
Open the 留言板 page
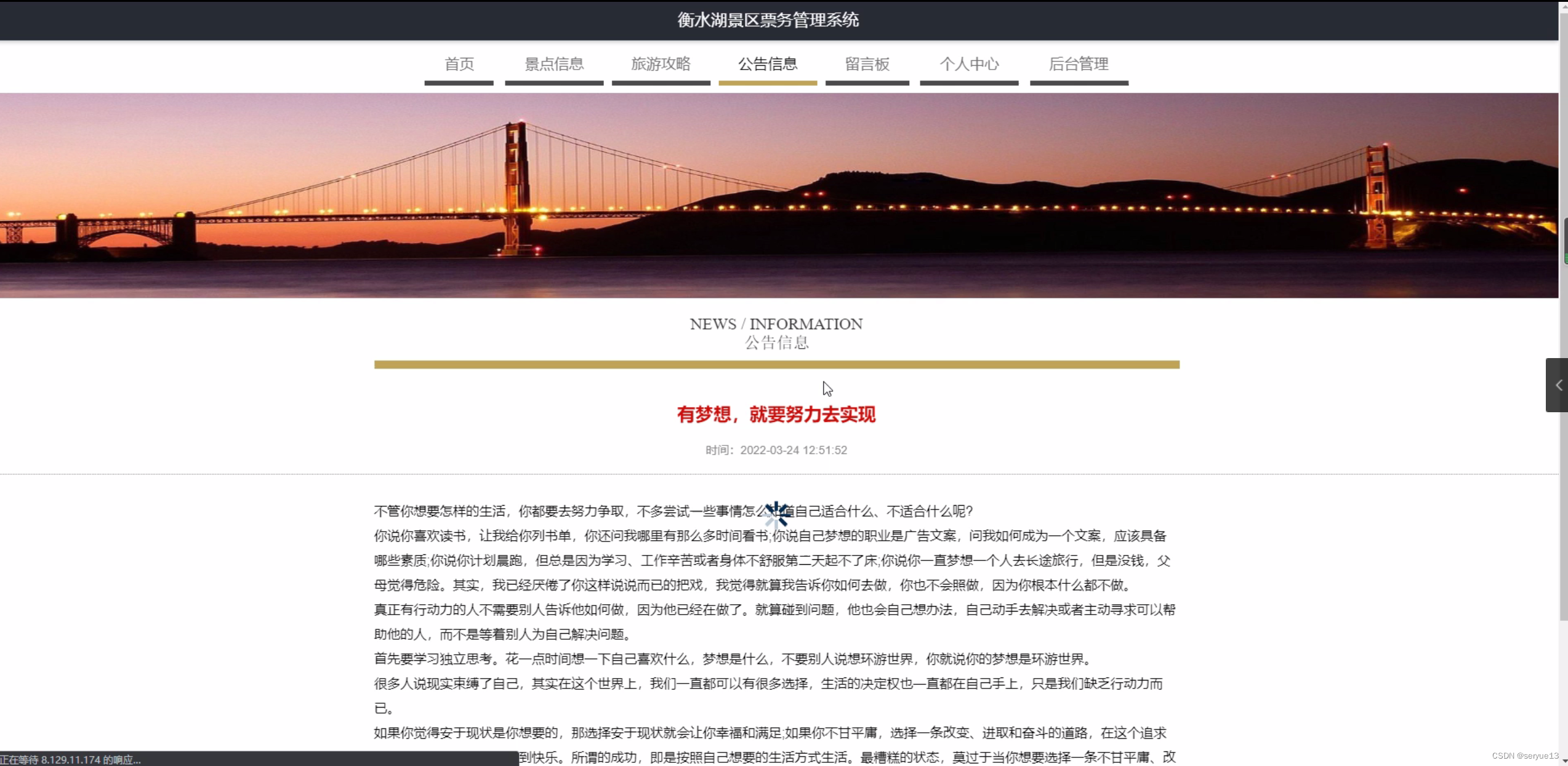point(867,64)
